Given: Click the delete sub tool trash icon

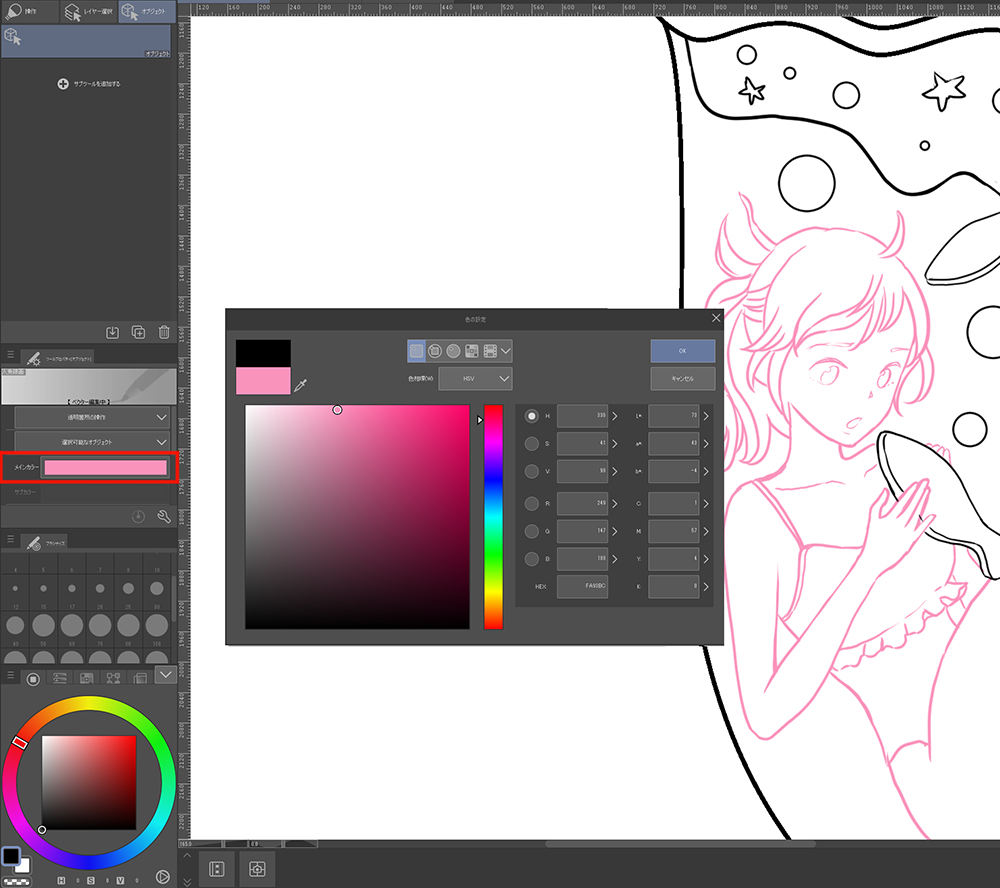Looking at the screenshot, I should coord(164,332).
